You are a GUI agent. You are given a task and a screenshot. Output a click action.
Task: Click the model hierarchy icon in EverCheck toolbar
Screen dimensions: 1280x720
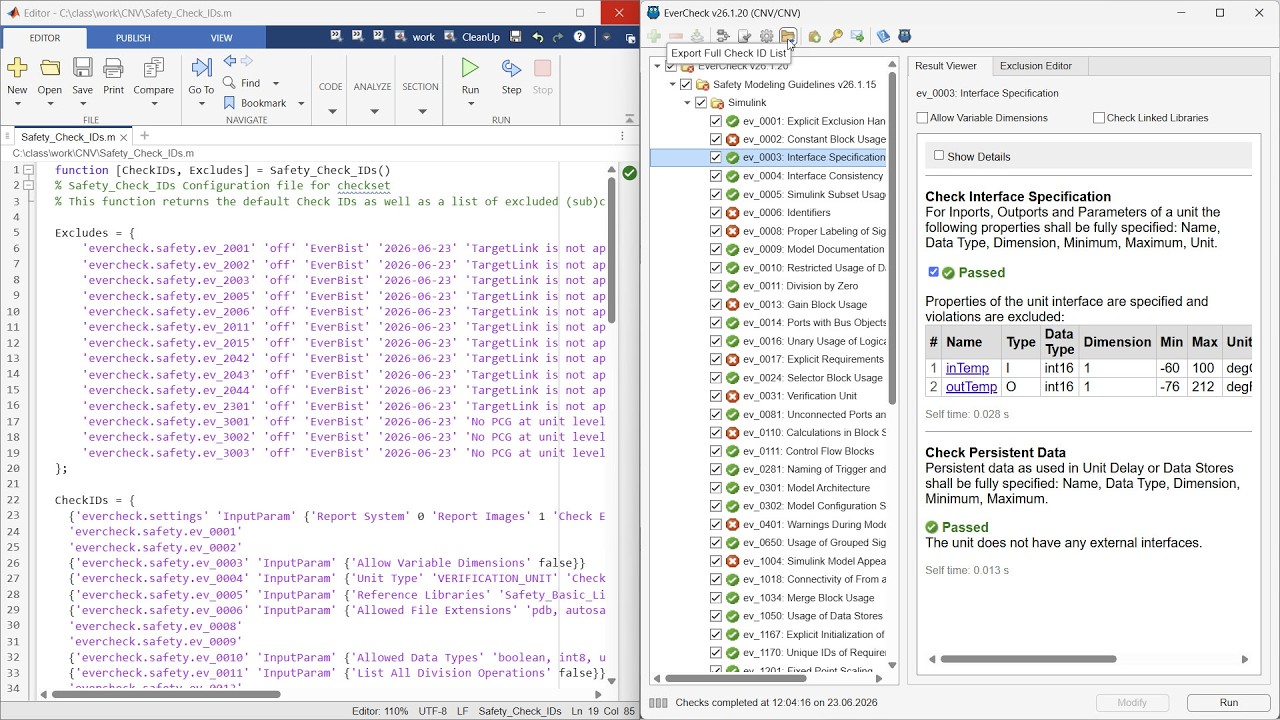click(x=723, y=37)
